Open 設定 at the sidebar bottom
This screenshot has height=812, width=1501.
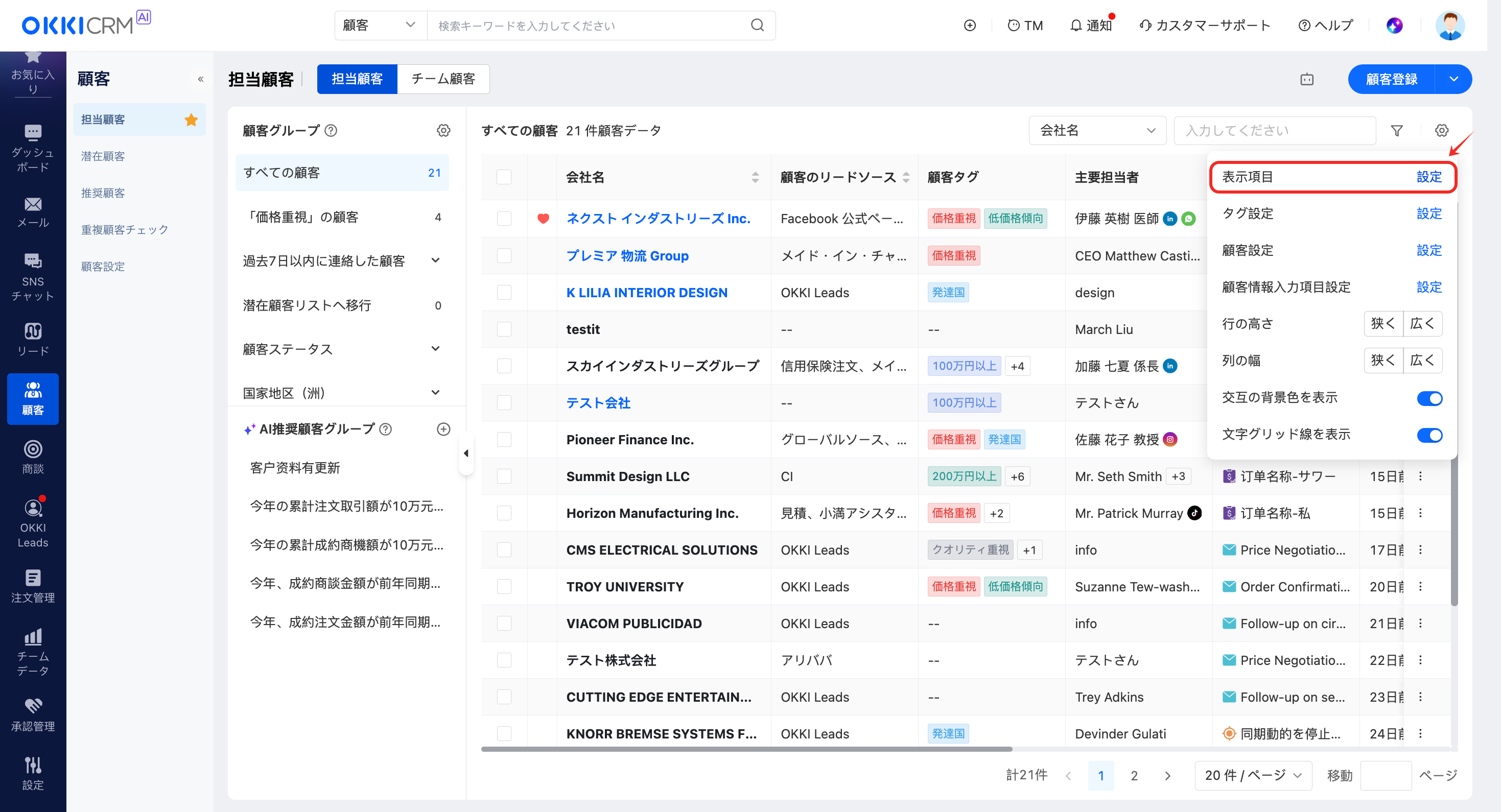[x=33, y=773]
